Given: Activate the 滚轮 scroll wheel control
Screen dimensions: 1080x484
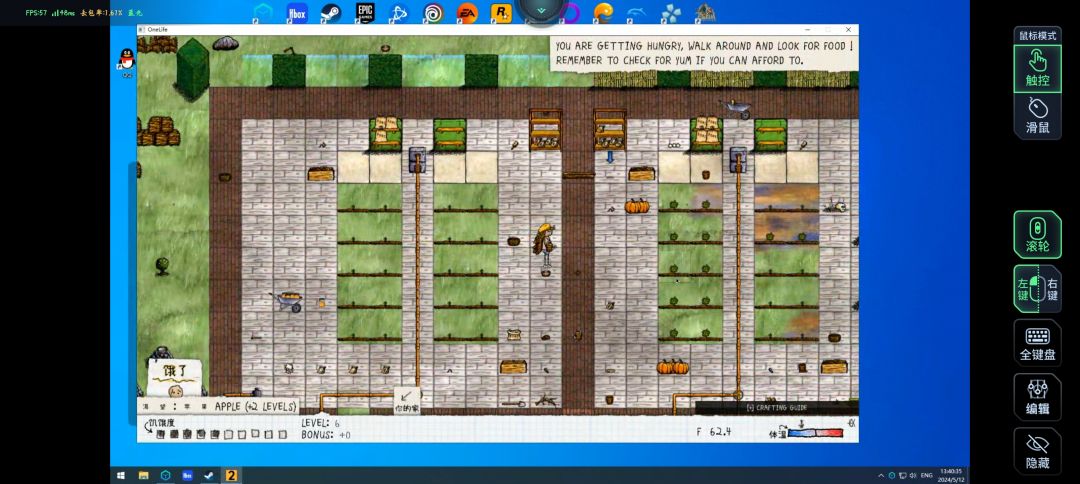Looking at the screenshot, I should point(1037,235).
